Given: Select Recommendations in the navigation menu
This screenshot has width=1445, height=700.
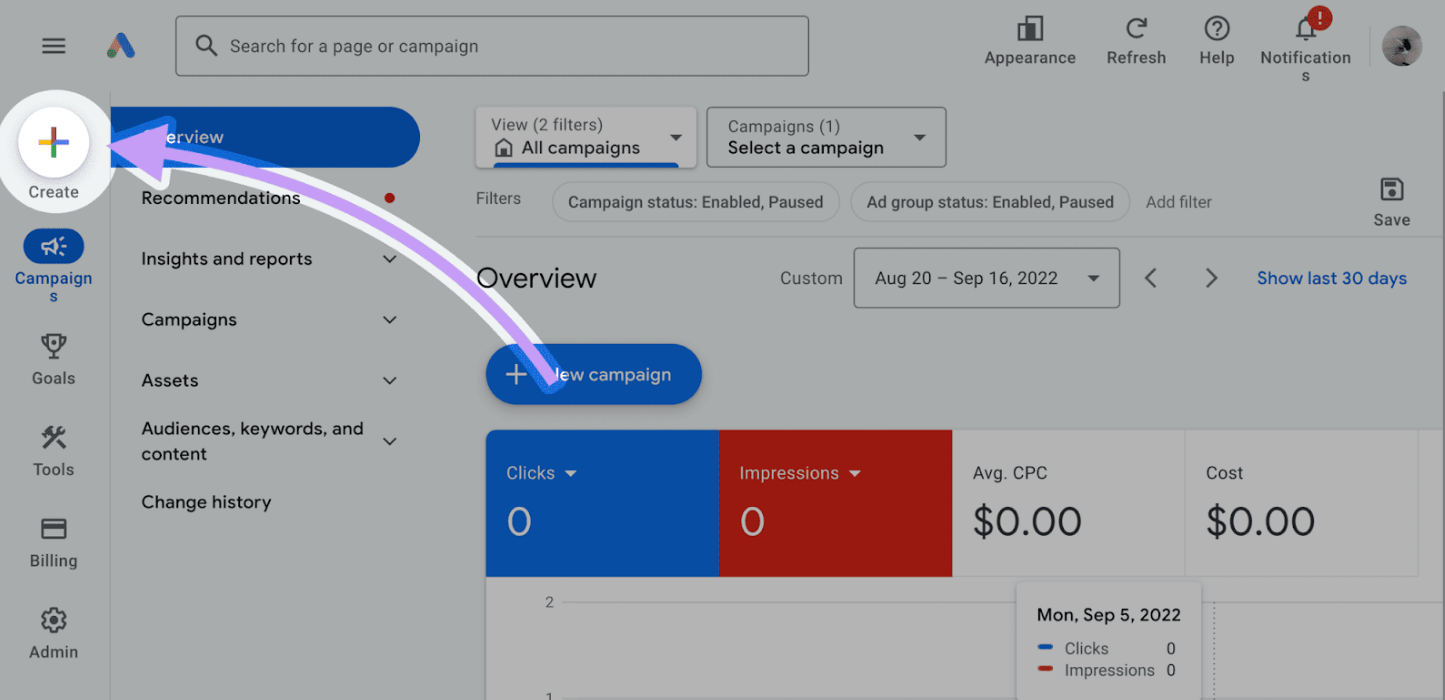Looking at the screenshot, I should click(221, 198).
